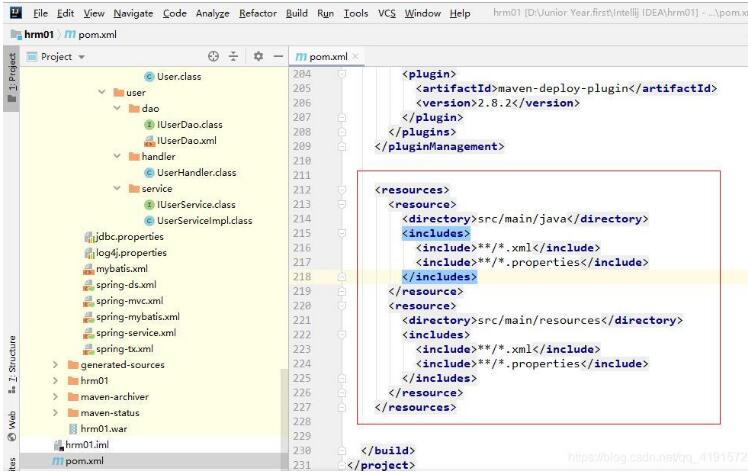Click the hrm01.war archive icon
Viewport: 748px width, 475px height.
[x=73, y=428]
